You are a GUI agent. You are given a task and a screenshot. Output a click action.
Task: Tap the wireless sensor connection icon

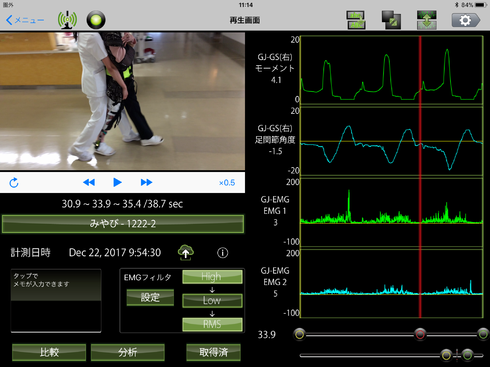[x=67, y=20]
